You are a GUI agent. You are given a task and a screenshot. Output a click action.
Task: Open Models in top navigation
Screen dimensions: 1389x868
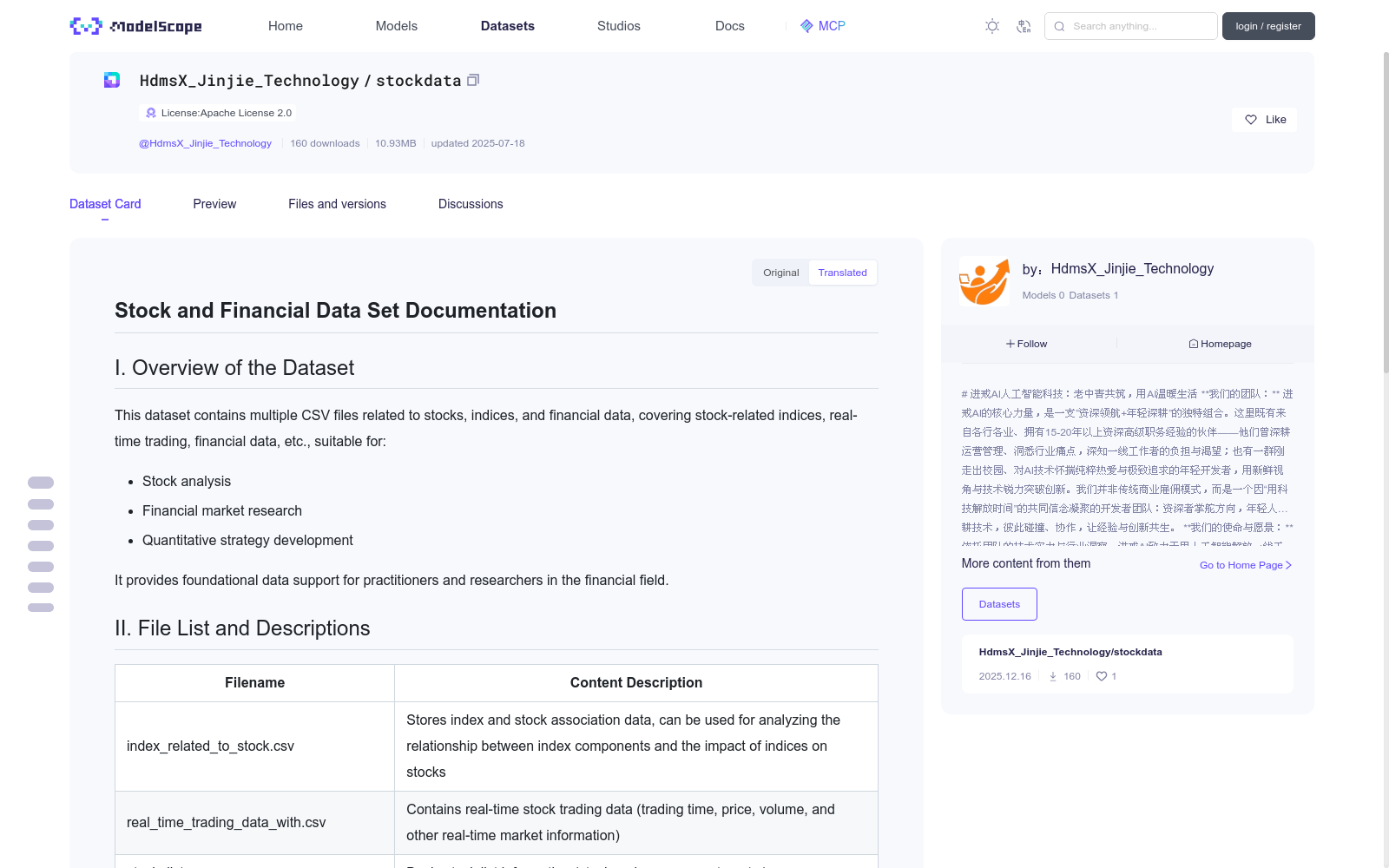click(397, 26)
